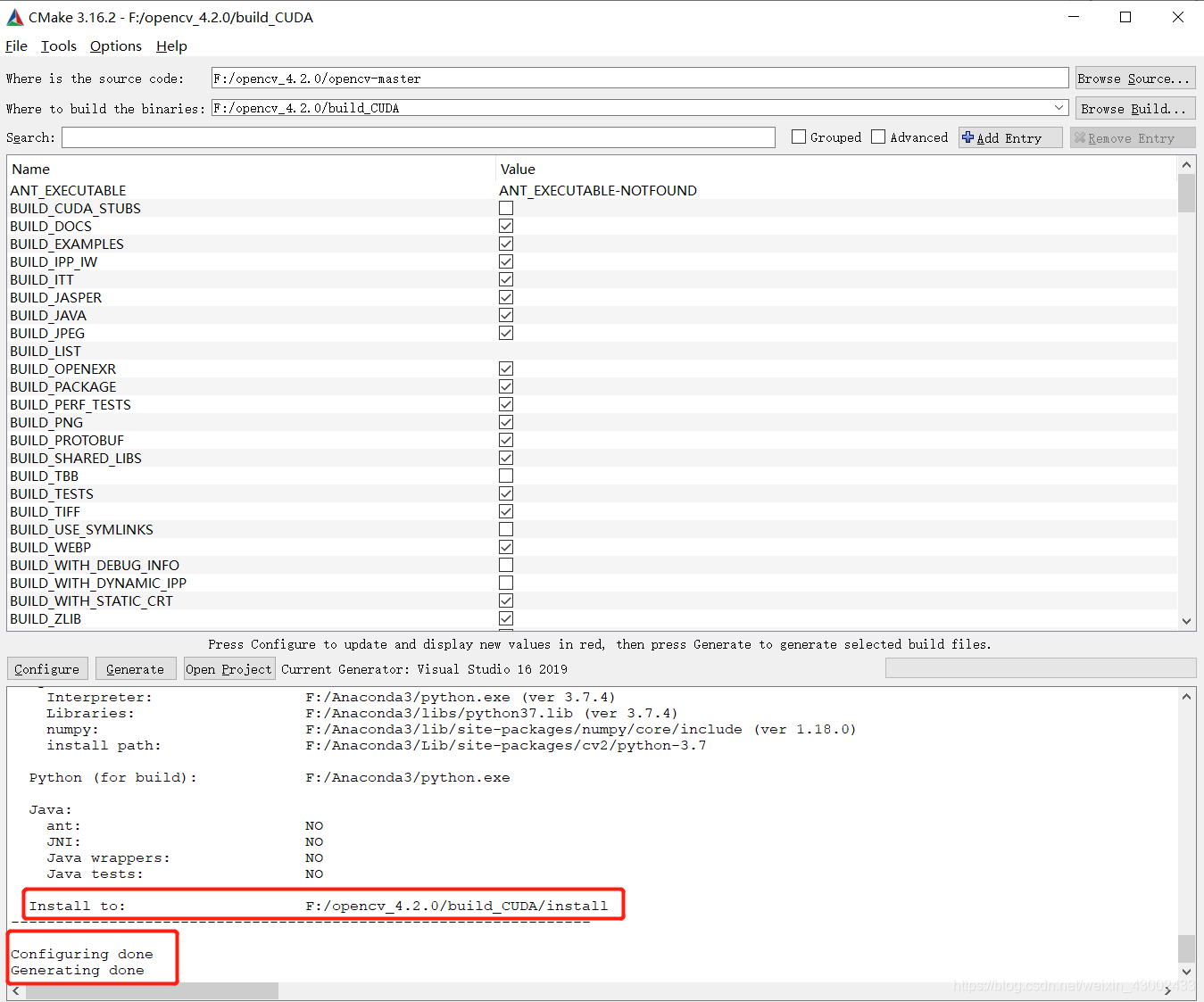
Task: Toggle BUILD_IPP_IW checkbox
Action: [506, 261]
